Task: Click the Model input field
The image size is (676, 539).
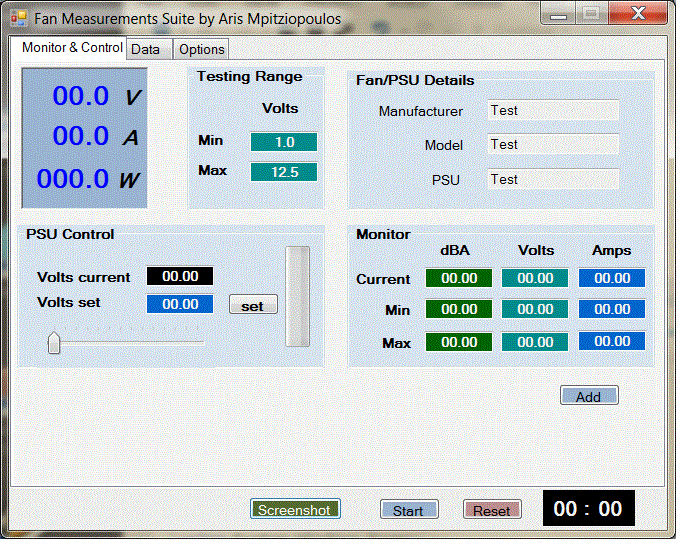Action: (x=553, y=144)
